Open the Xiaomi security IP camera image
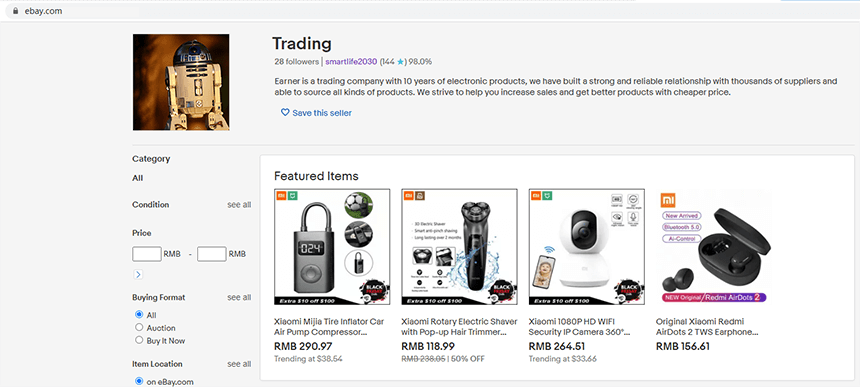The width and height of the screenshot is (860, 387). click(586, 247)
